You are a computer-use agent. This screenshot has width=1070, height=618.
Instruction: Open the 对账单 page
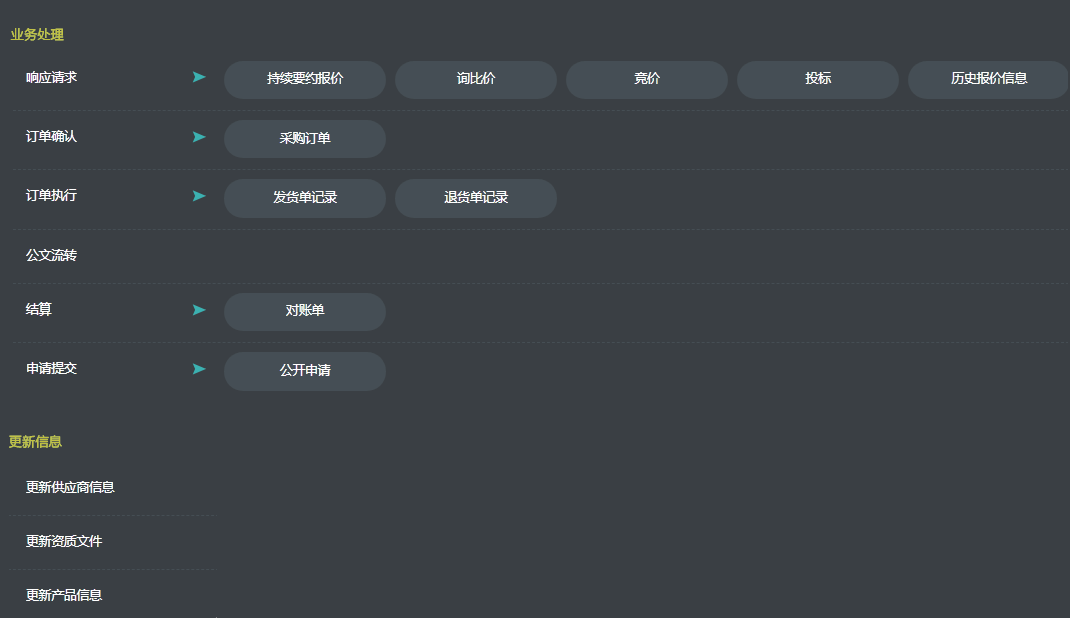coord(305,311)
